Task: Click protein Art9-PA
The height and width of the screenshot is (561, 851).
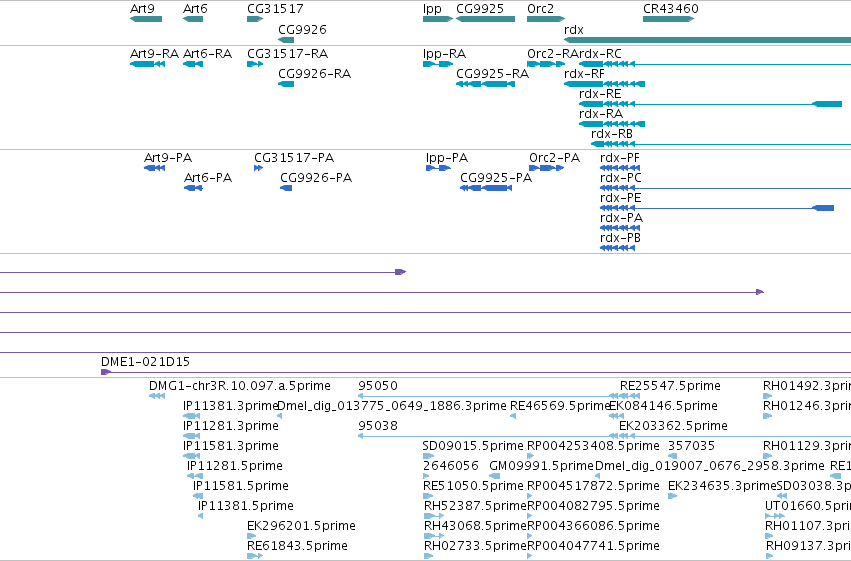Action: (154, 168)
